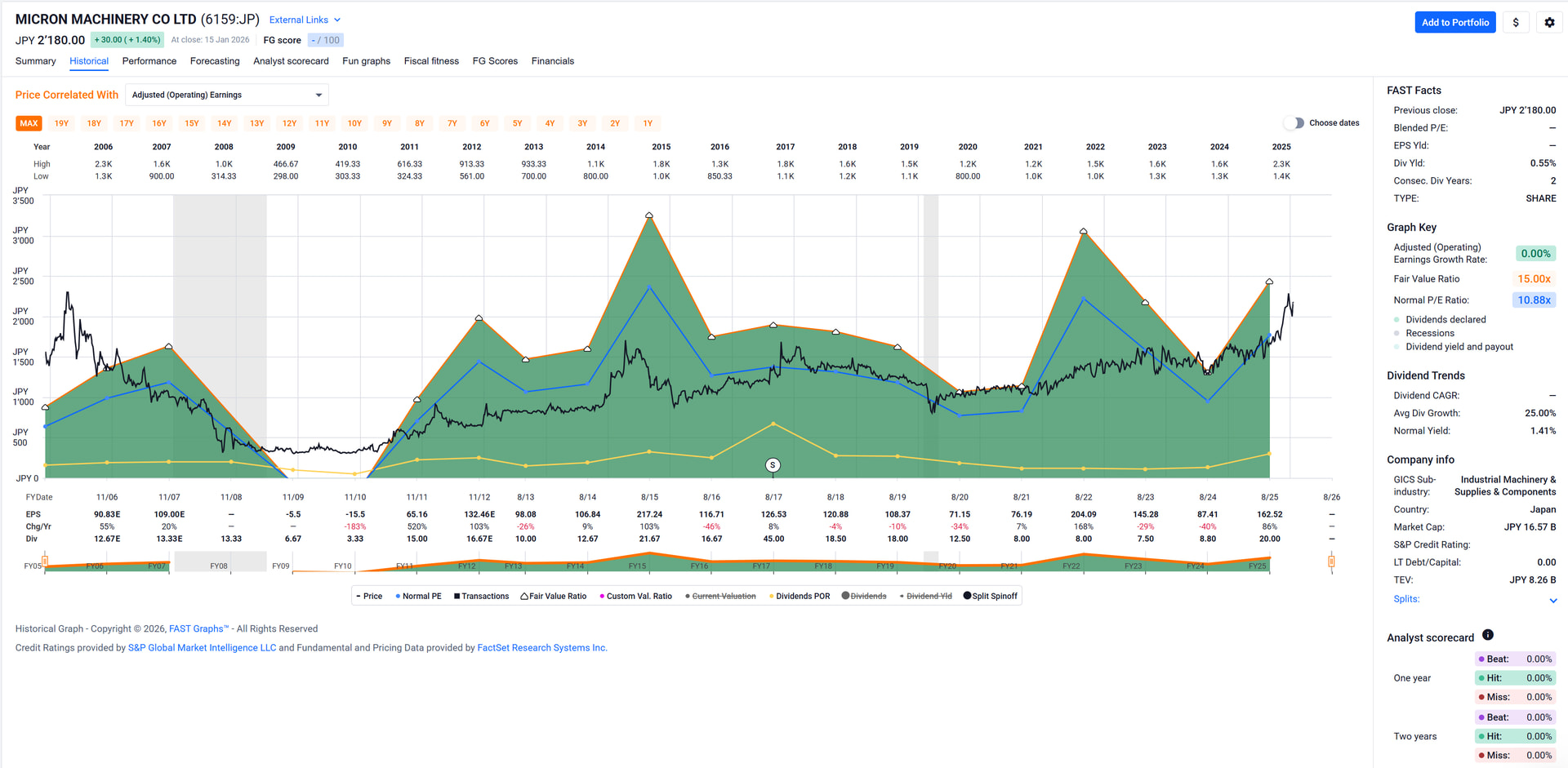Expand the Splits section

[x=1552, y=600]
